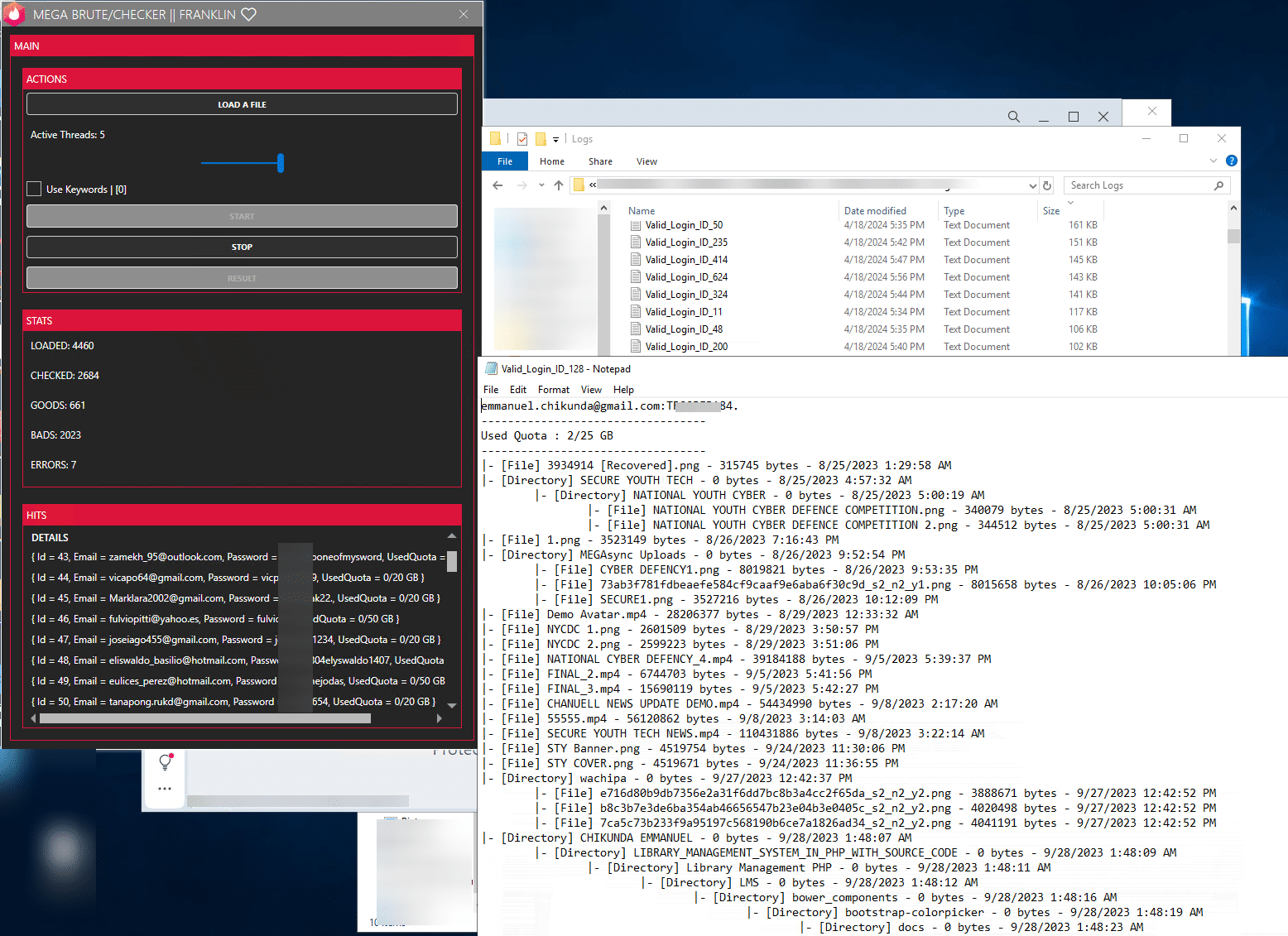Open the Share tab in Logs explorer
Viewport: 1288px width, 936px height.
pyautogui.click(x=600, y=161)
